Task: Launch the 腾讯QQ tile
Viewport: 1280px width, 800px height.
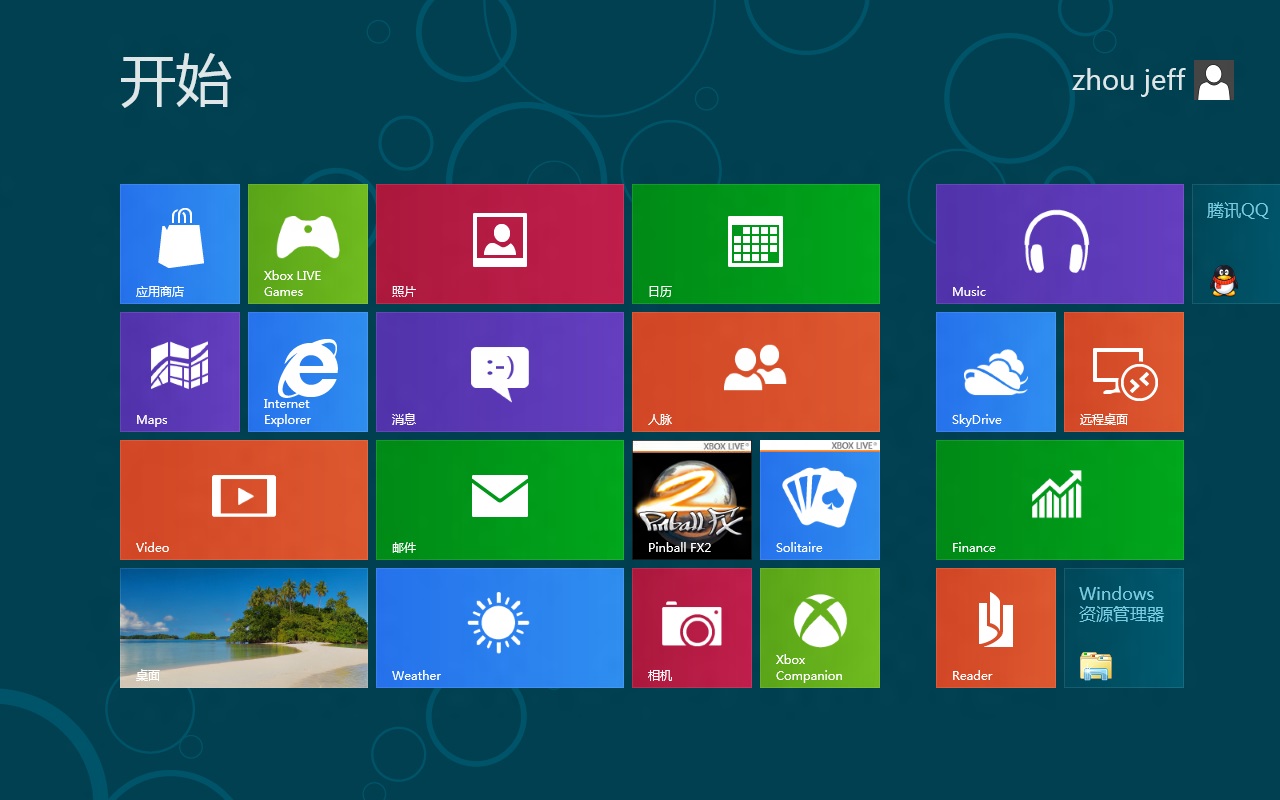Action: 1236,244
